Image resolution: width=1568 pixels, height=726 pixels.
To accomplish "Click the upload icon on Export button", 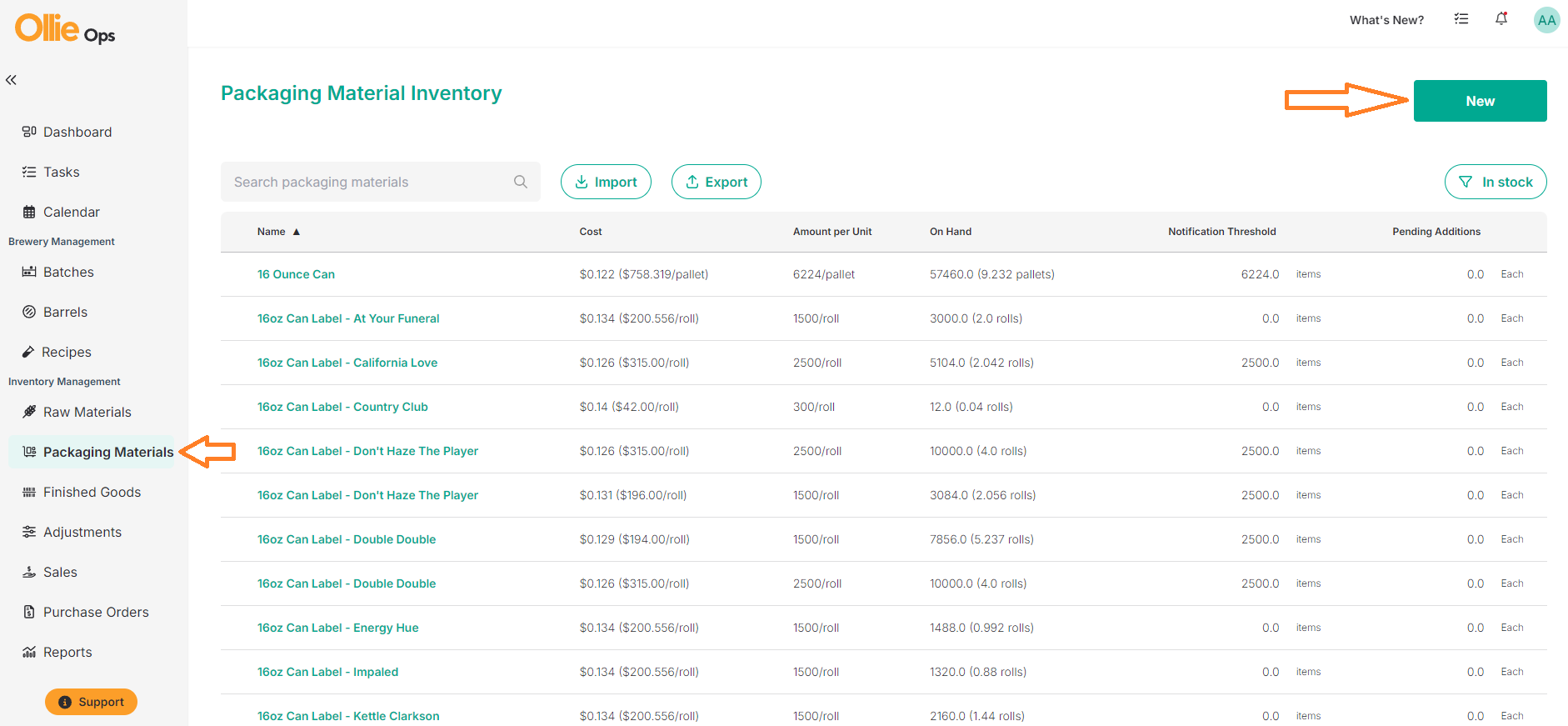I will coord(692,182).
